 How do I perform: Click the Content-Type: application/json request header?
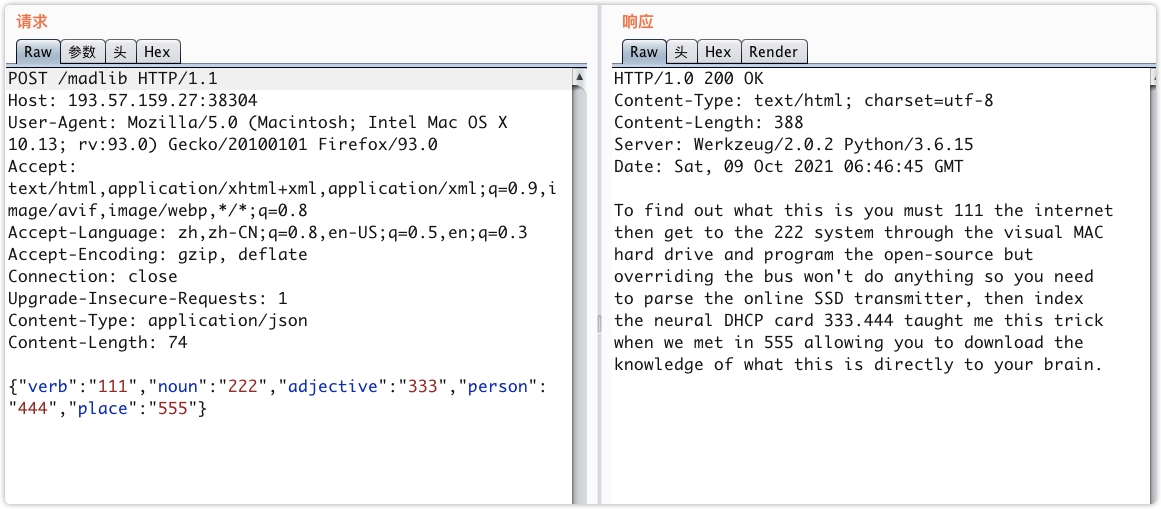[157, 320]
